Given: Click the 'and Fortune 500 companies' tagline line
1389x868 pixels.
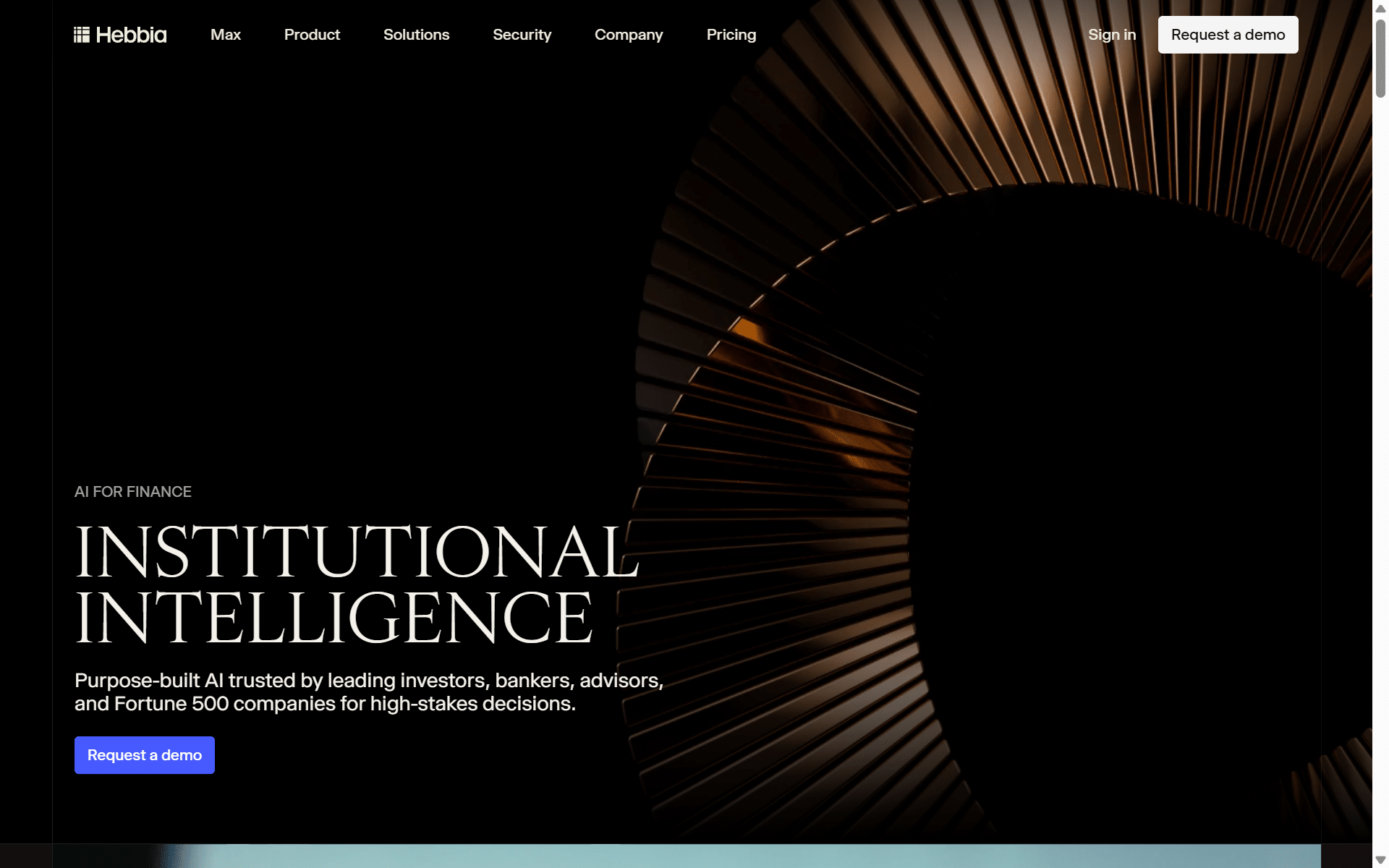Looking at the screenshot, I should click(326, 704).
